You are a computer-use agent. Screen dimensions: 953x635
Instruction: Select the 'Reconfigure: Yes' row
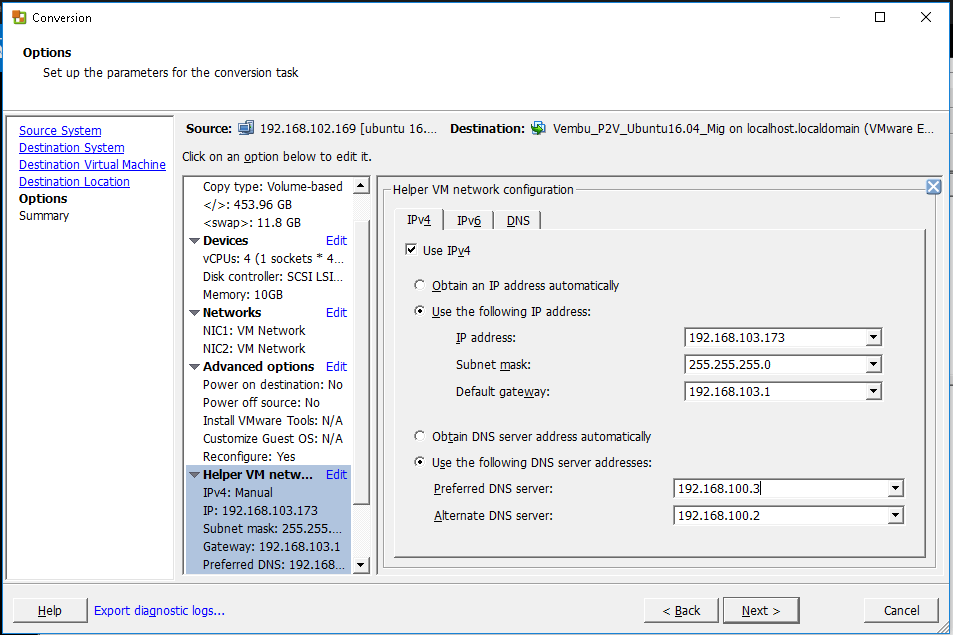249,456
